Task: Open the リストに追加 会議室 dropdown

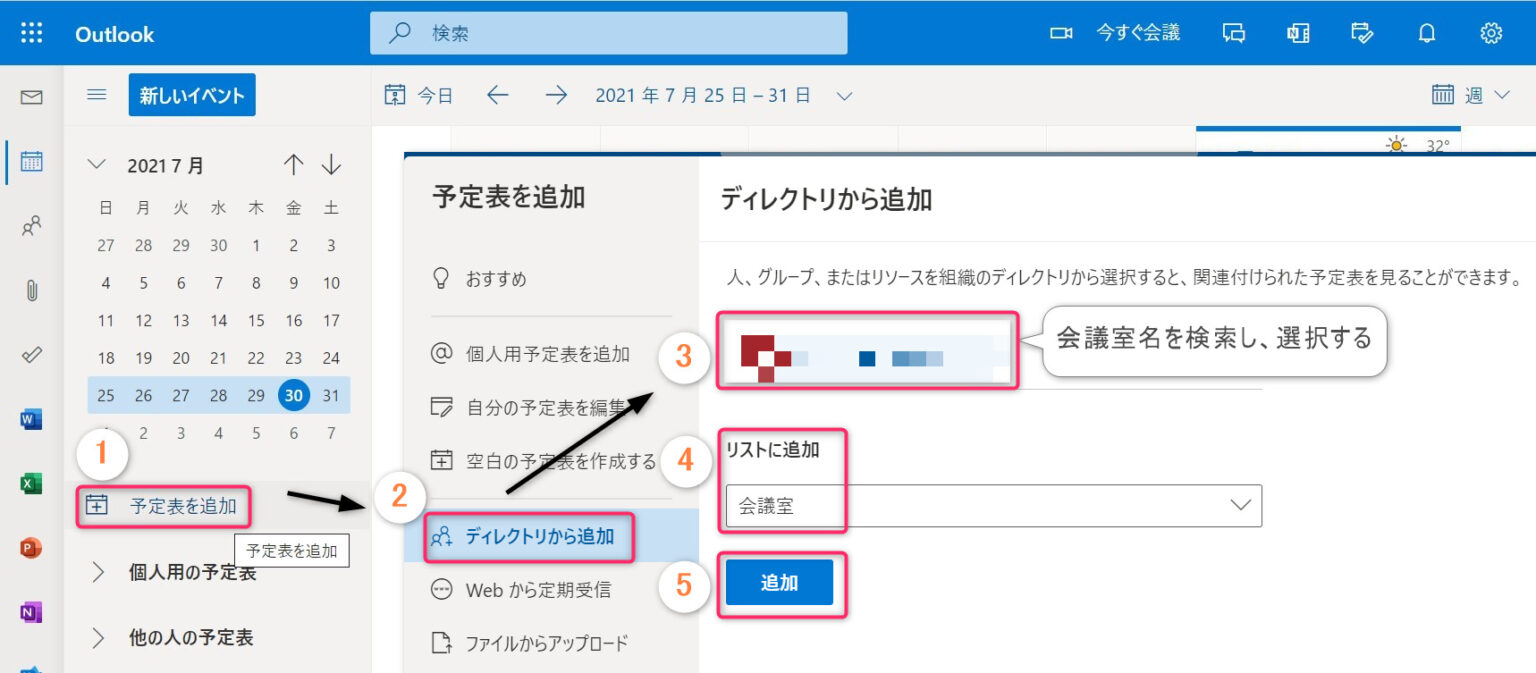Action: [x=993, y=506]
